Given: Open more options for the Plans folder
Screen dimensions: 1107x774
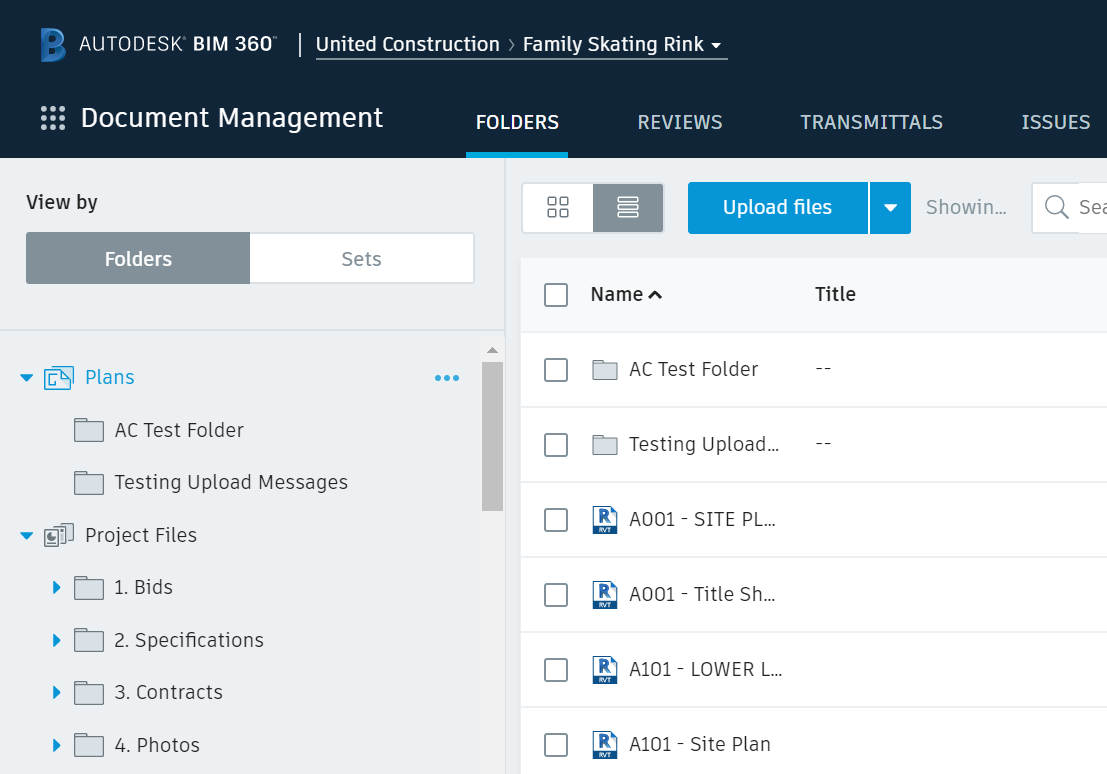Looking at the screenshot, I should click(x=447, y=378).
